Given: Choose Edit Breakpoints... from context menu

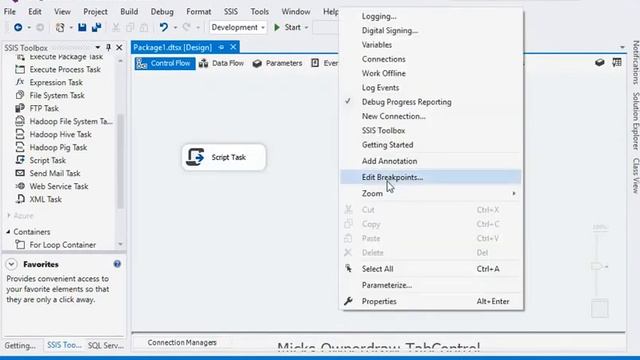Looking at the screenshot, I should 431,177.
